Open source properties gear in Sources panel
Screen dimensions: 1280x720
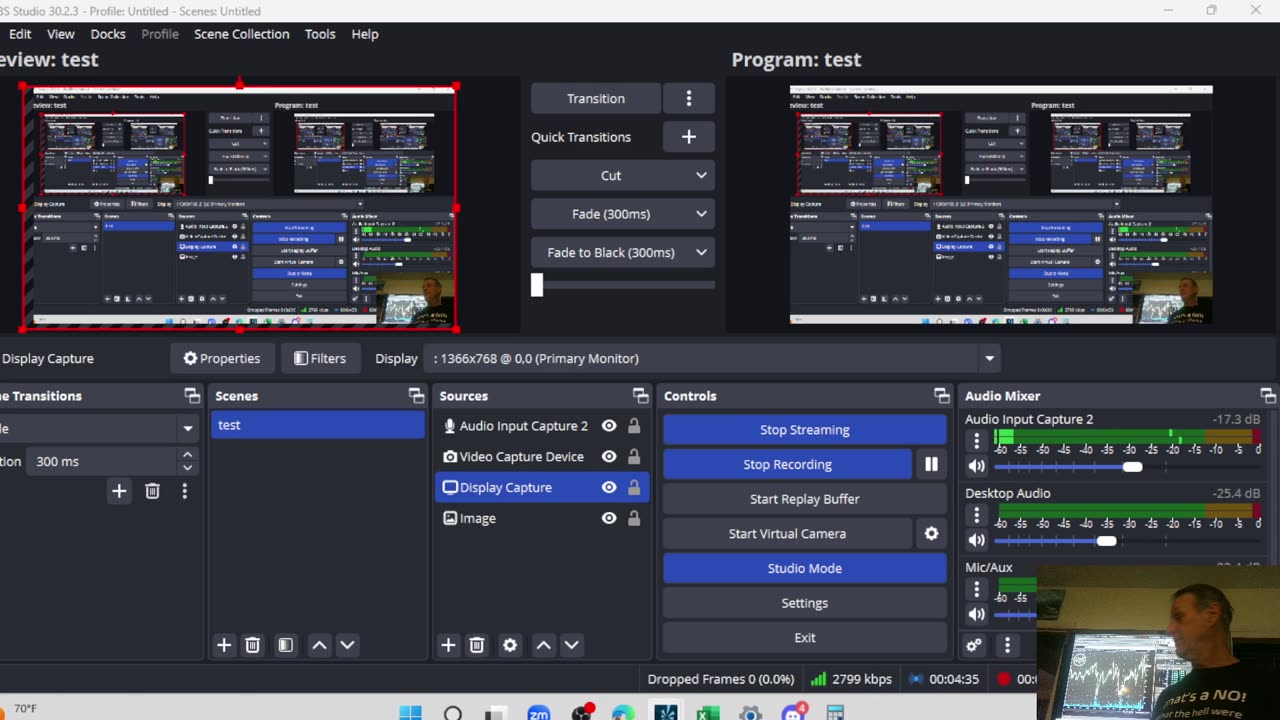click(510, 645)
